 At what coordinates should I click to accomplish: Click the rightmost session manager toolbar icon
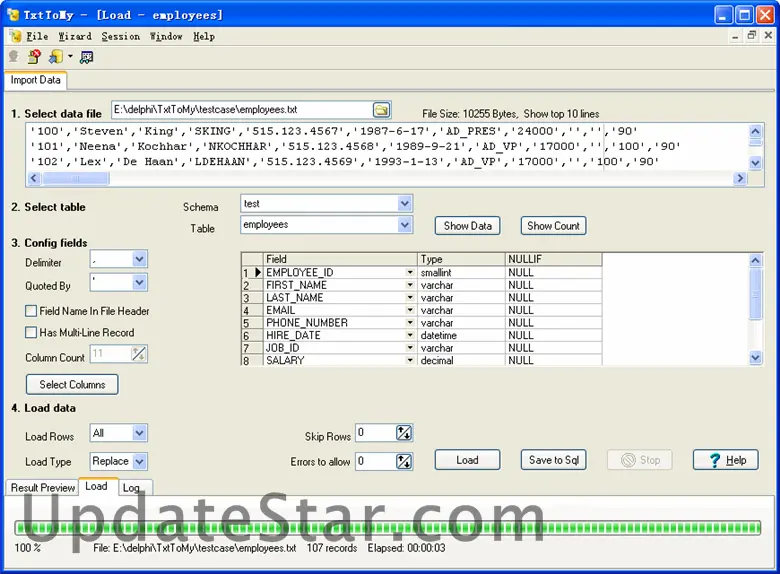point(87,57)
